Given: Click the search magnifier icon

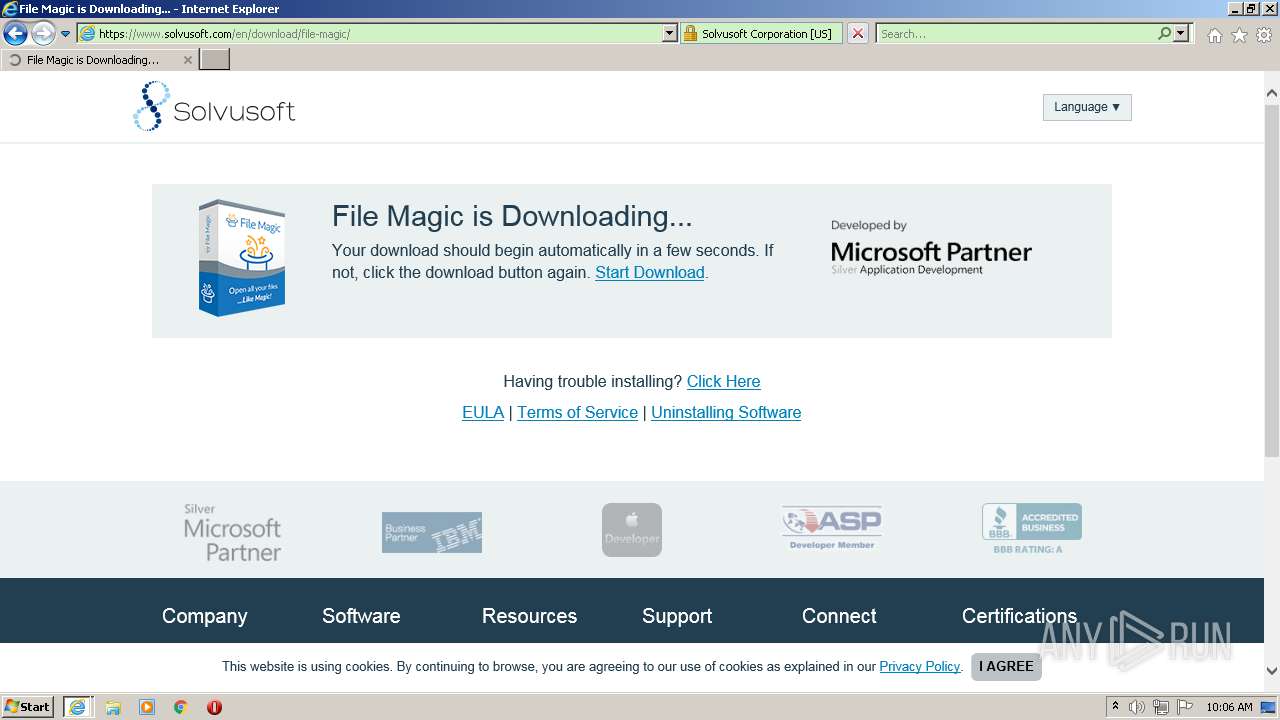Looking at the screenshot, I should pyautogui.click(x=1164, y=33).
